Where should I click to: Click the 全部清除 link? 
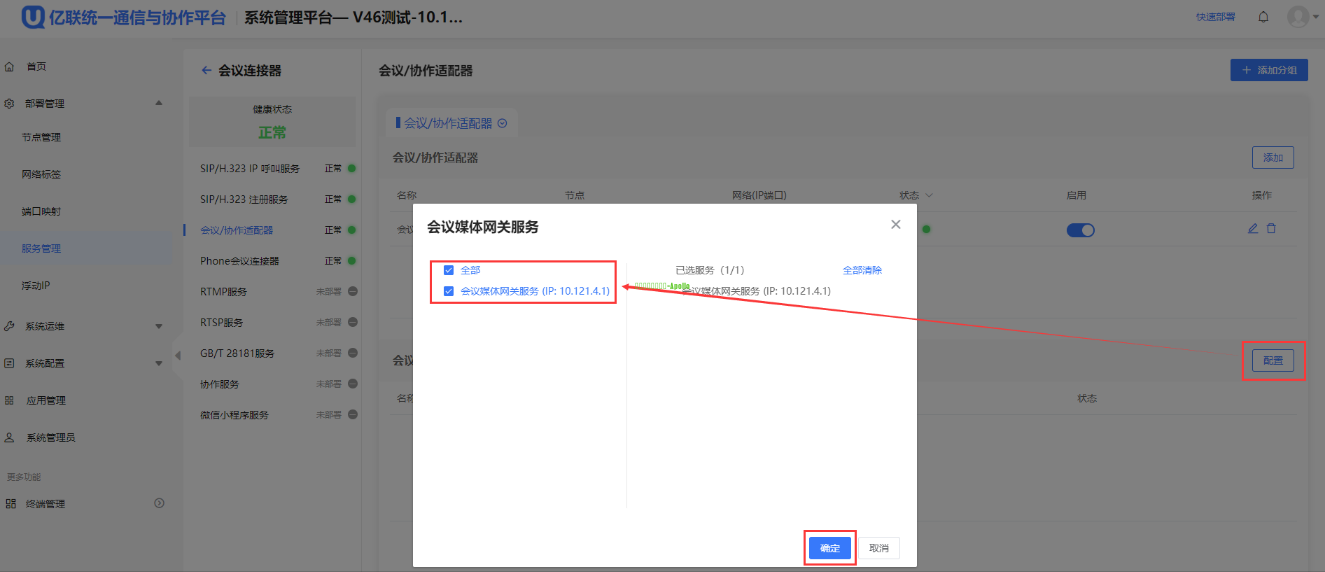coord(862,270)
